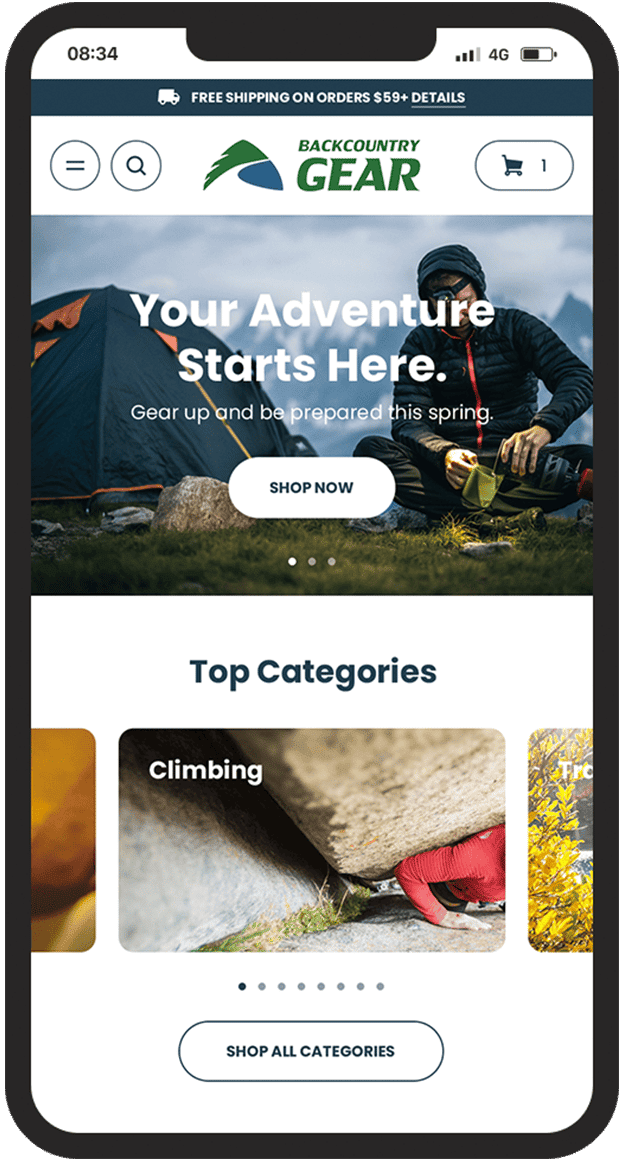Tap the search magnifier icon
624x1160 pixels.
[136, 166]
